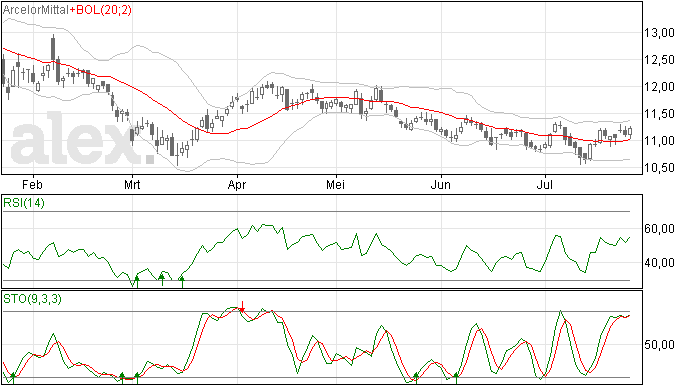The width and height of the screenshot is (690, 387).
Task: Click the red sell arrow in the STO panel
Action: click(x=242, y=307)
